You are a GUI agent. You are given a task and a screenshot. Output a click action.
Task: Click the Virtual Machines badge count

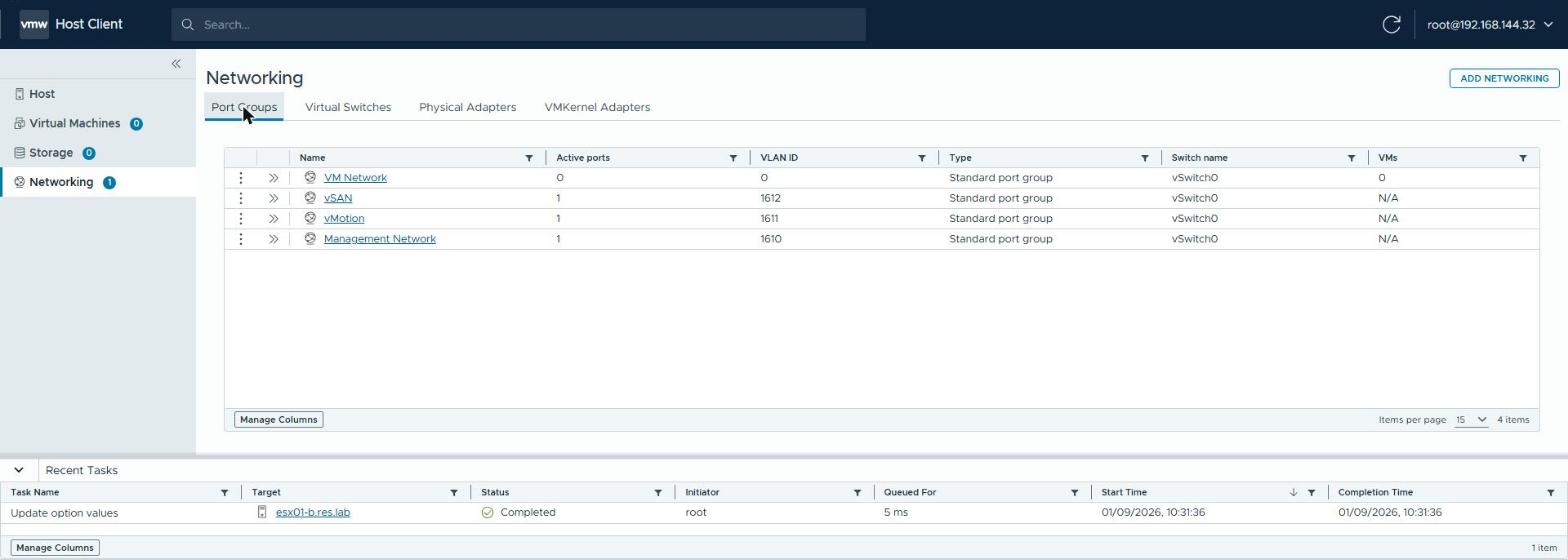point(136,124)
